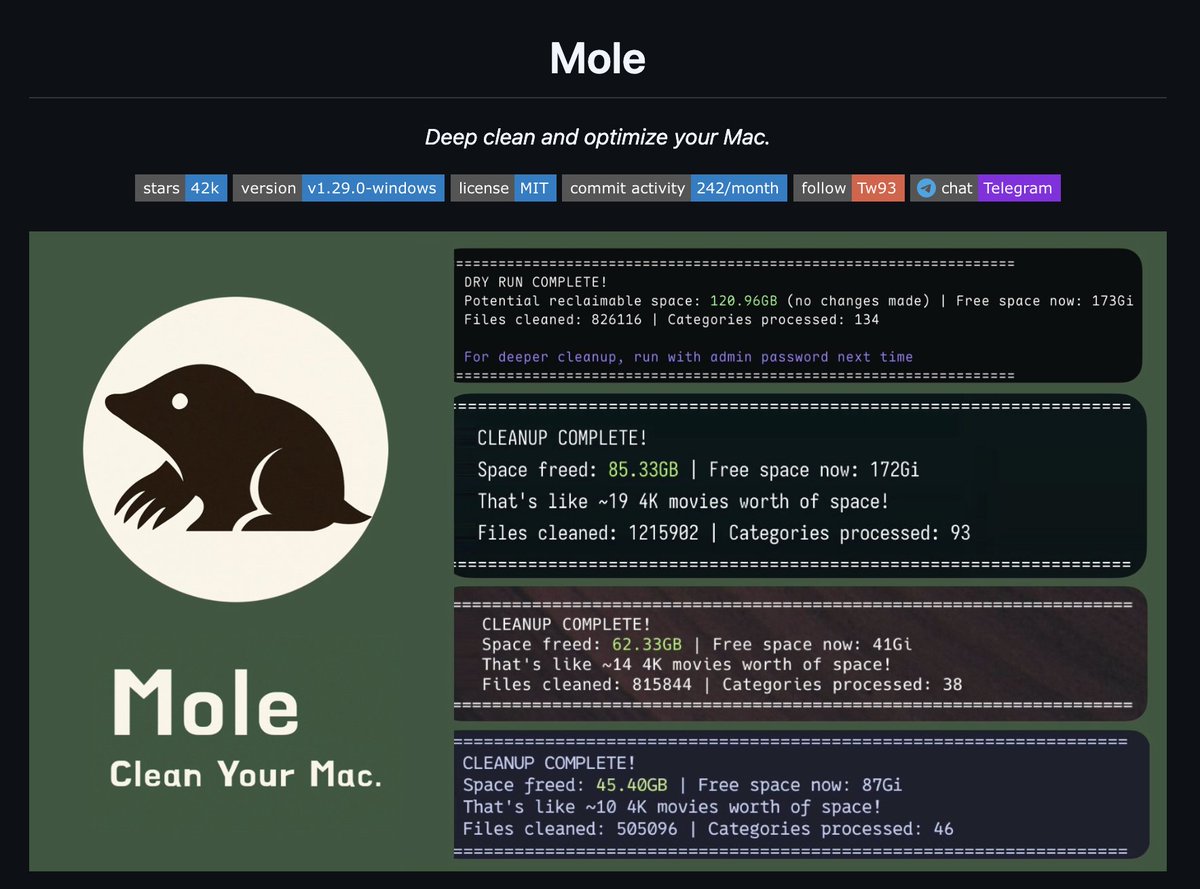
Task: Click 'Files cleaned: 826116' line
Action: tap(671, 319)
